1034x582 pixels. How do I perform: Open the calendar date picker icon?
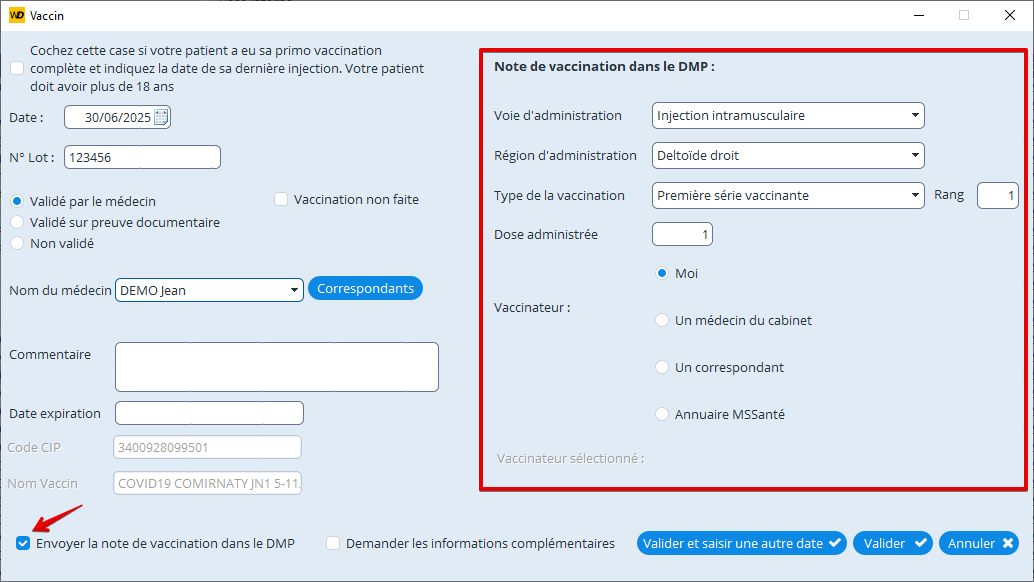(x=162, y=117)
